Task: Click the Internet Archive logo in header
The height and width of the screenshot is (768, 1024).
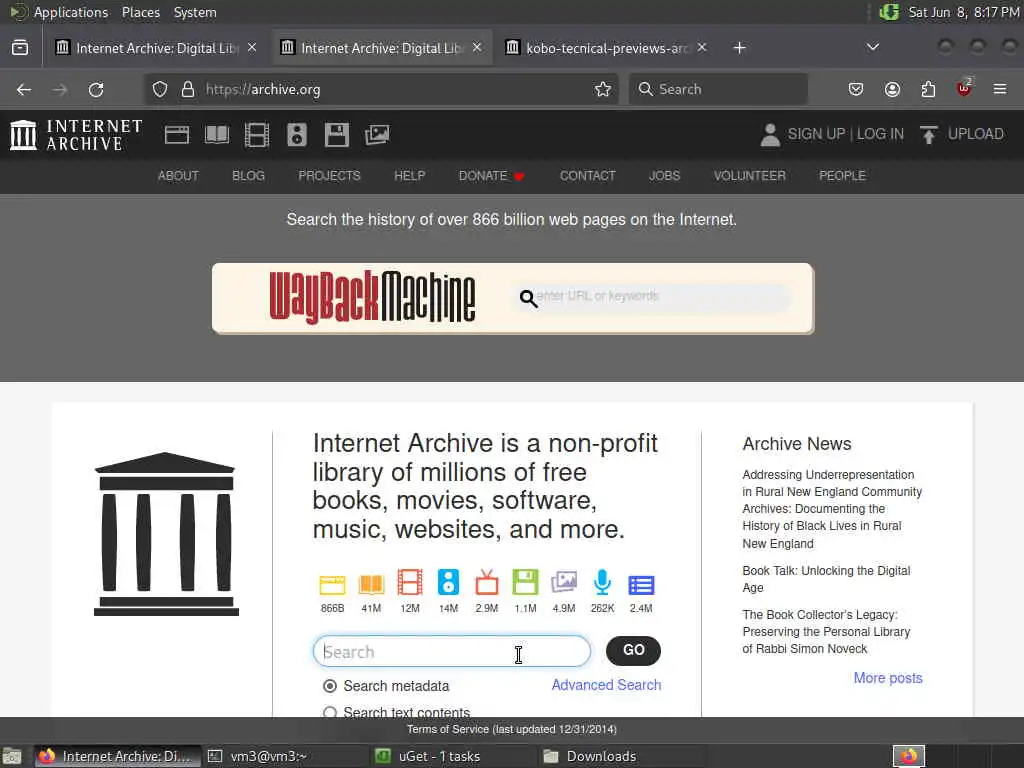Action: pos(76,135)
